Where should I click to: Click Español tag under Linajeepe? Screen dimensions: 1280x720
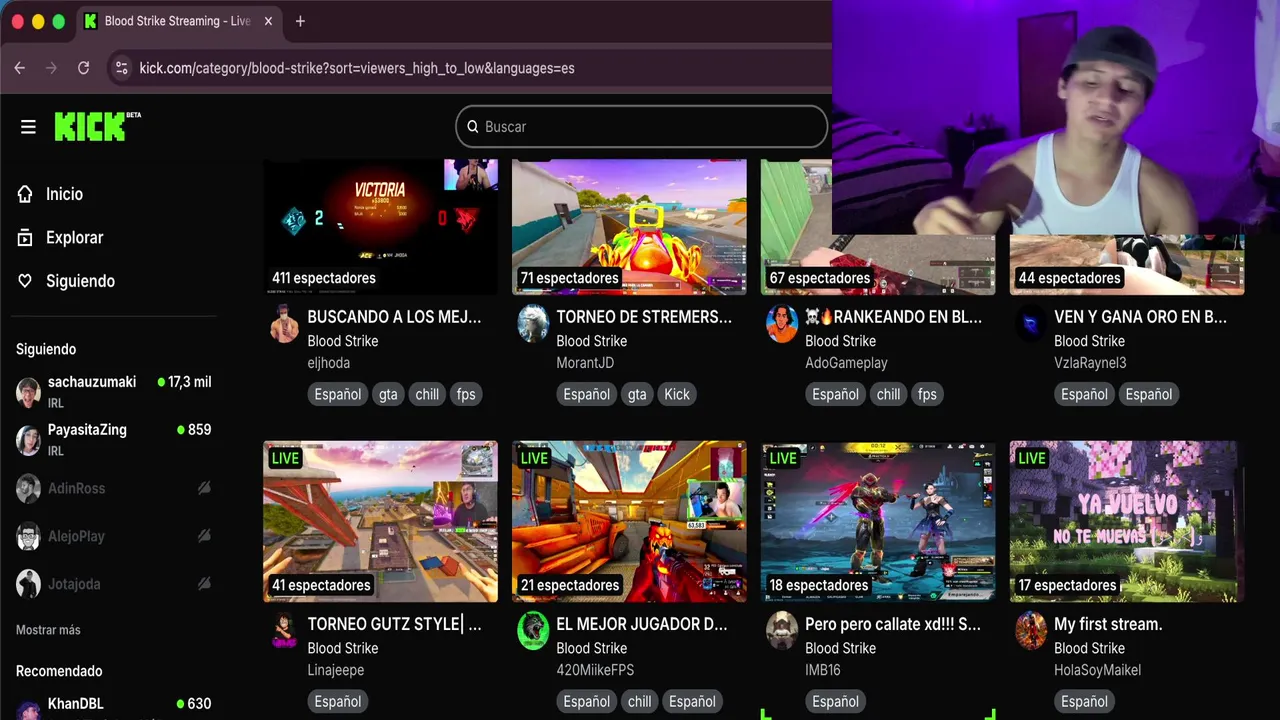338,701
